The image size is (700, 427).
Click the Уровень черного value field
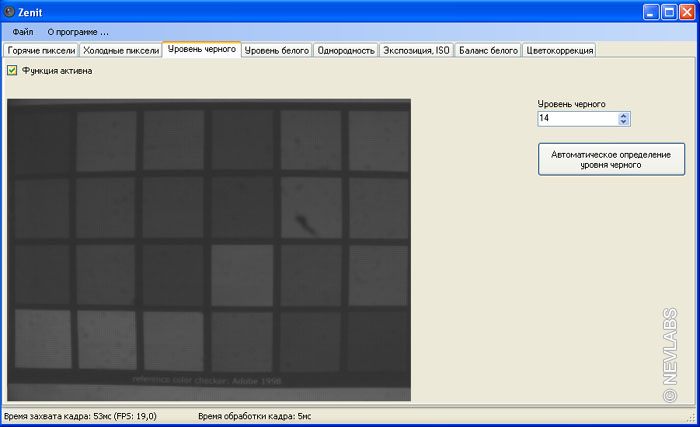tap(577, 119)
